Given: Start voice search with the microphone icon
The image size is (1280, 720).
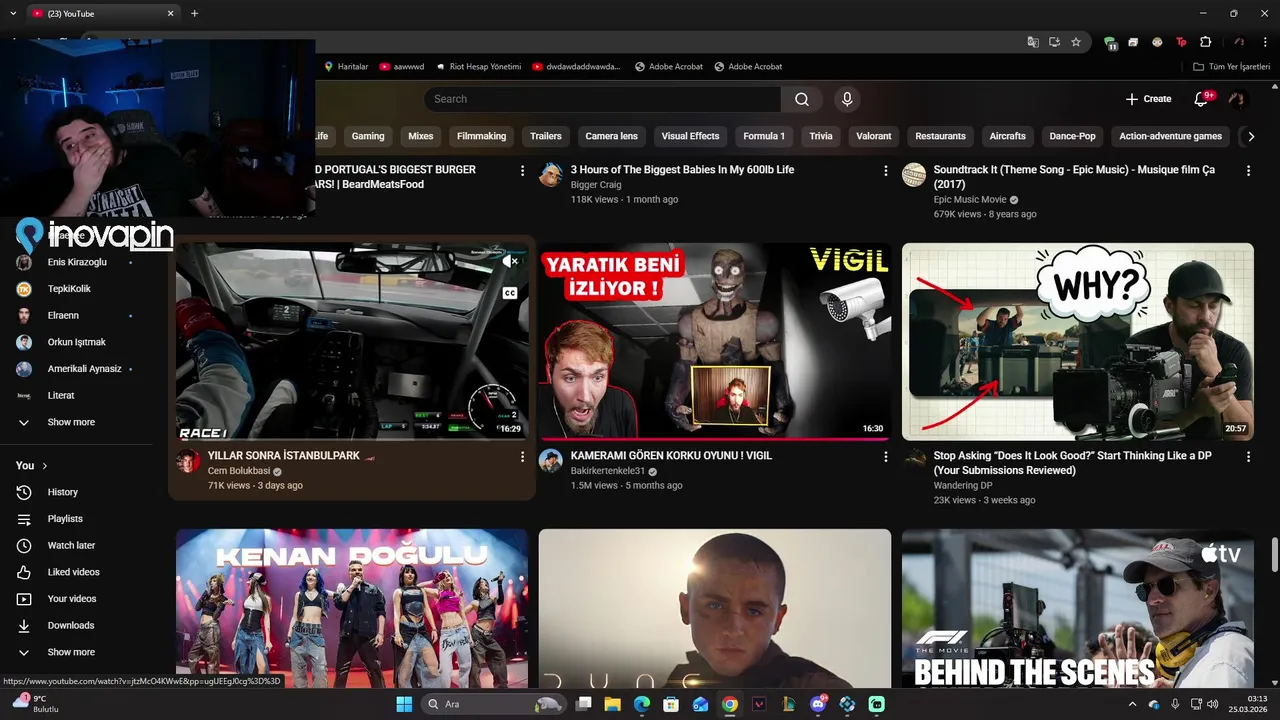Looking at the screenshot, I should click(847, 99).
